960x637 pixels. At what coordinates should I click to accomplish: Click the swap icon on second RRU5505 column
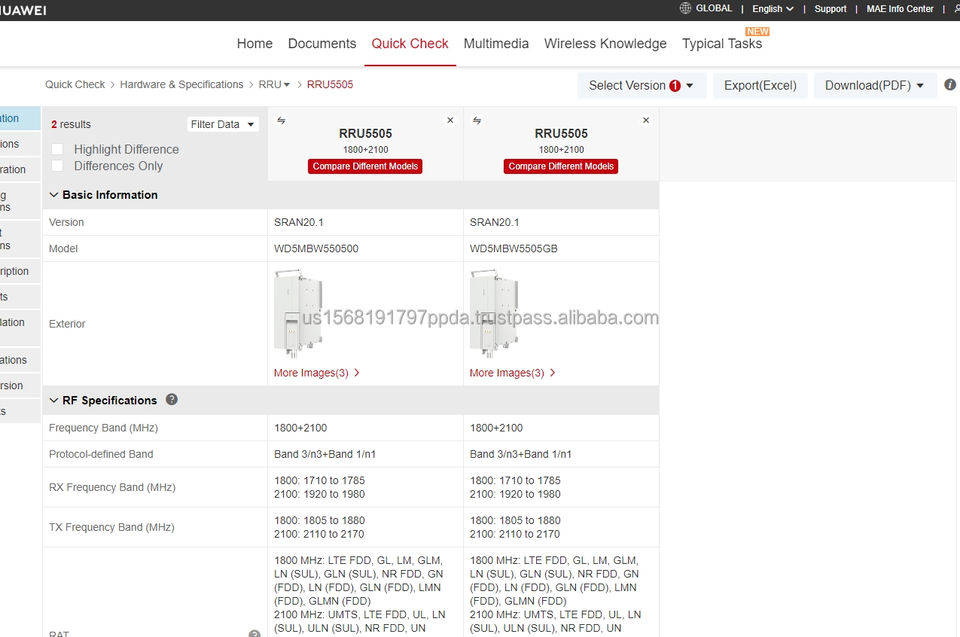[477, 121]
